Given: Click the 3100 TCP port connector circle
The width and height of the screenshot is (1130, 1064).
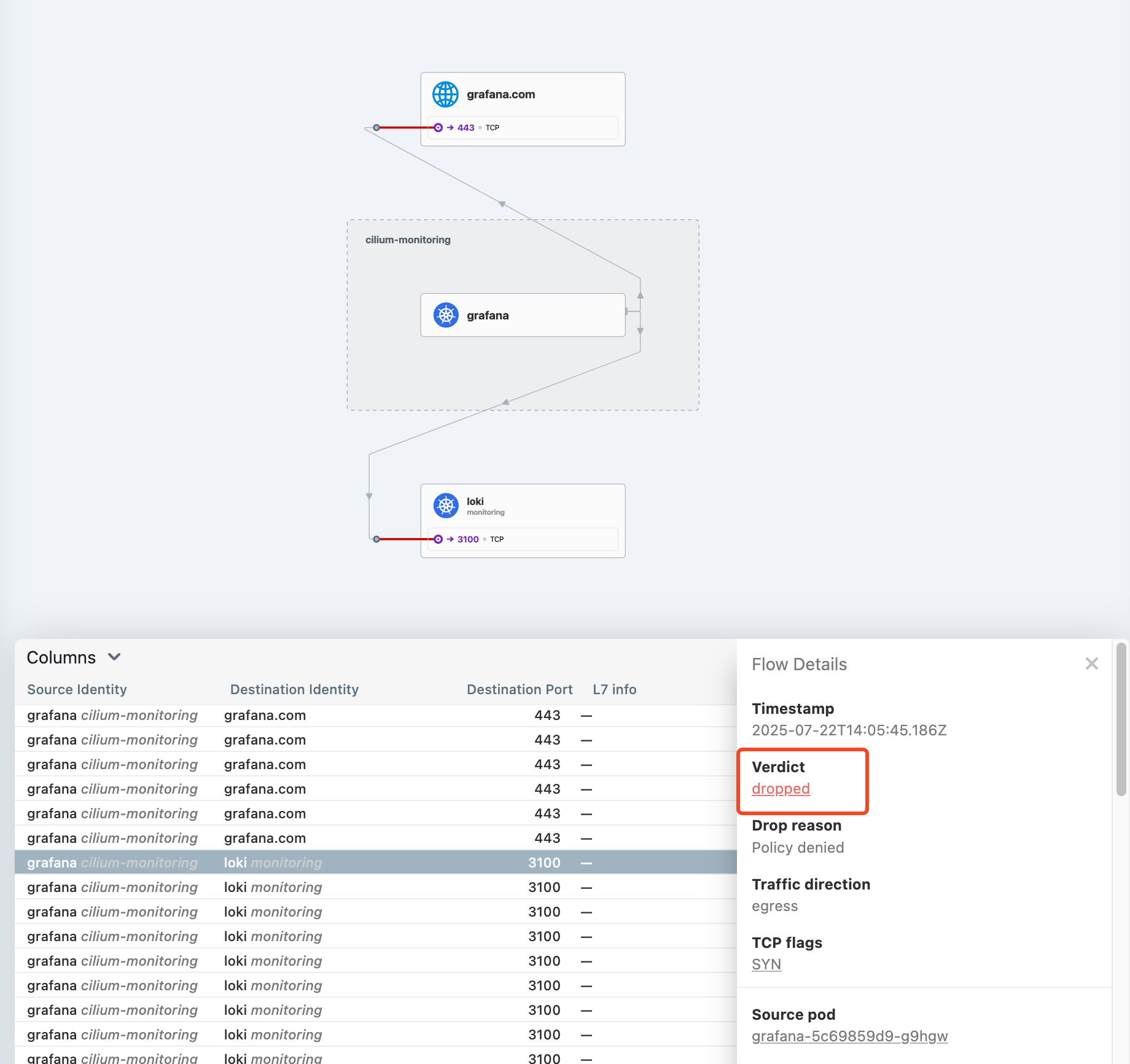Looking at the screenshot, I should click(x=438, y=539).
